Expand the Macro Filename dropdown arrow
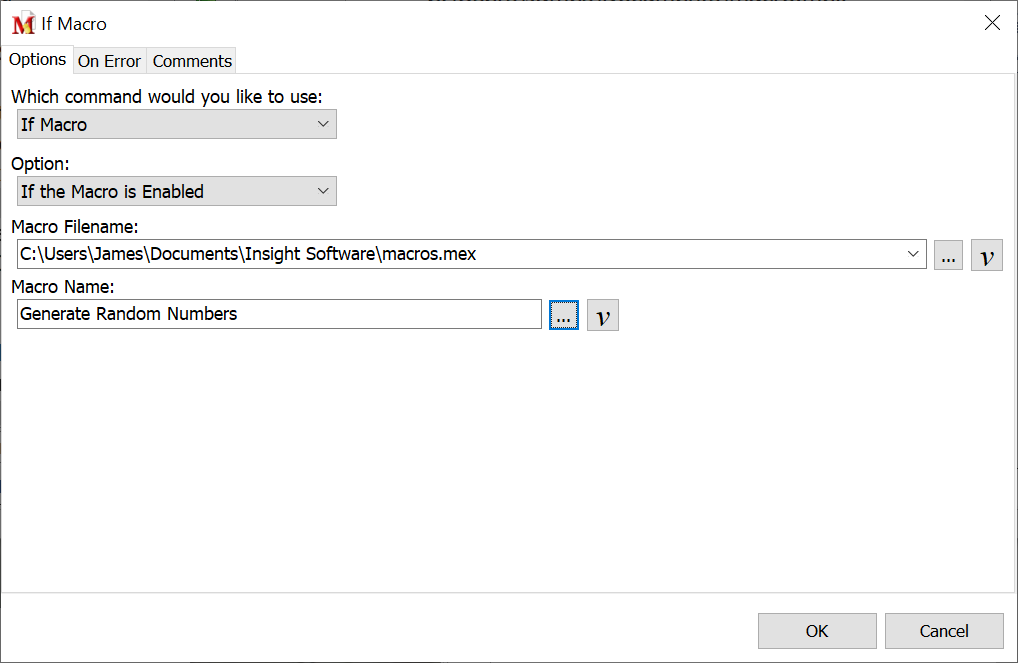 pyautogui.click(x=912, y=254)
